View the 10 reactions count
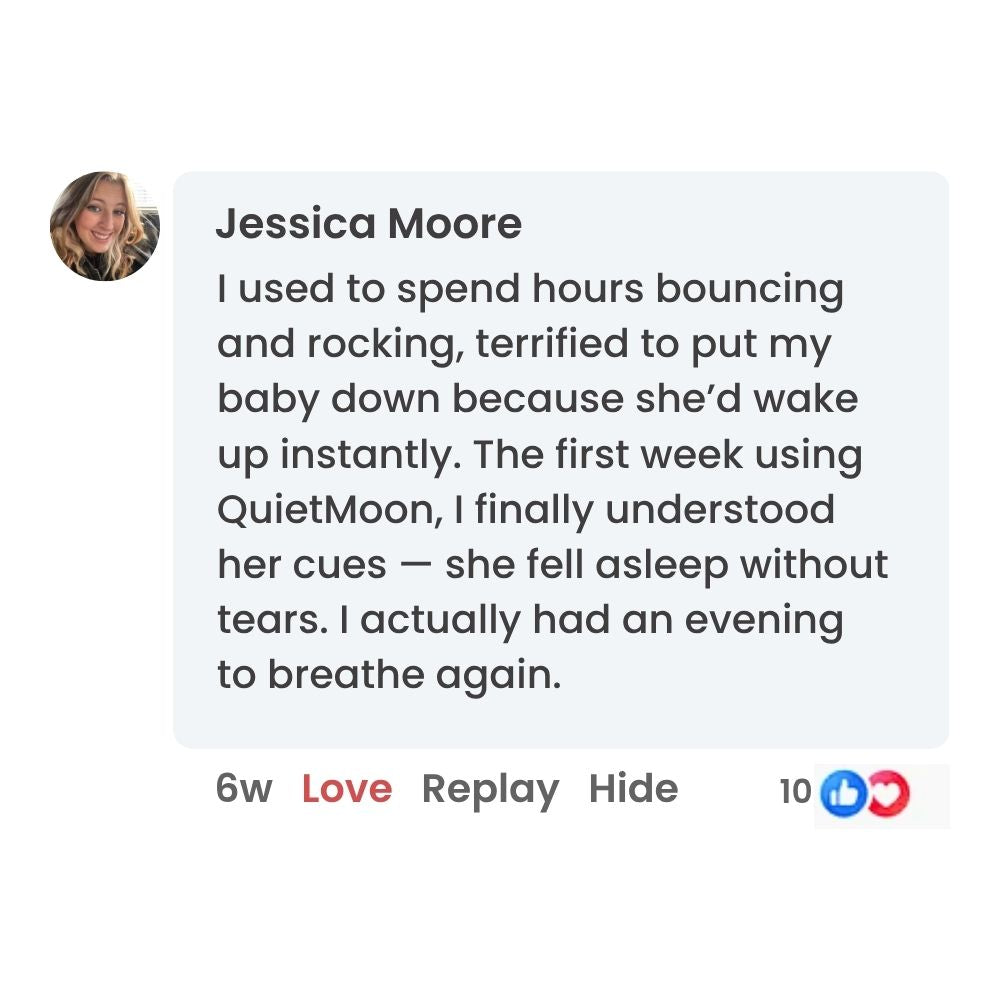The height and width of the screenshot is (1000, 1000). tap(795, 792)
